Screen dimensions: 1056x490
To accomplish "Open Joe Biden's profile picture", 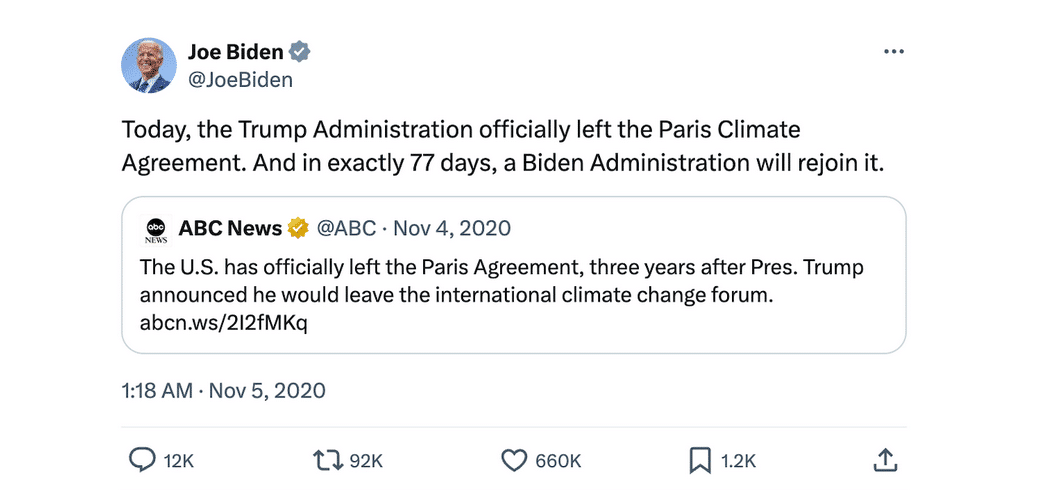I will (x=148, y=66).
